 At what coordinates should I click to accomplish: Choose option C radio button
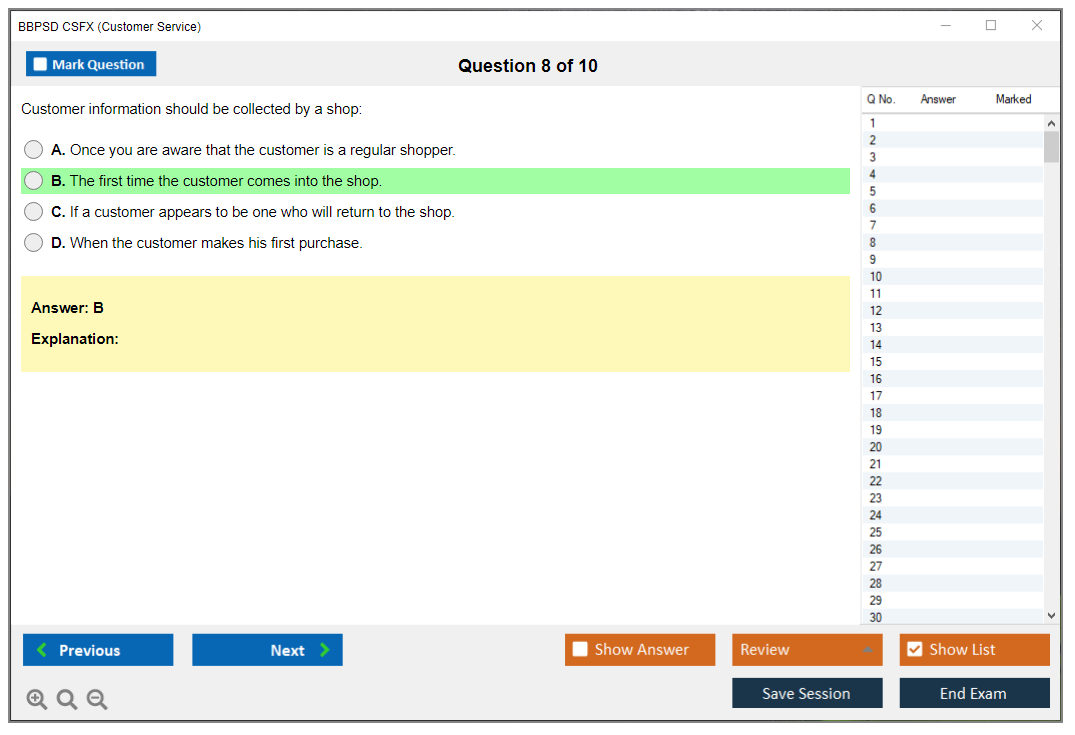click(x=34, y=212)
